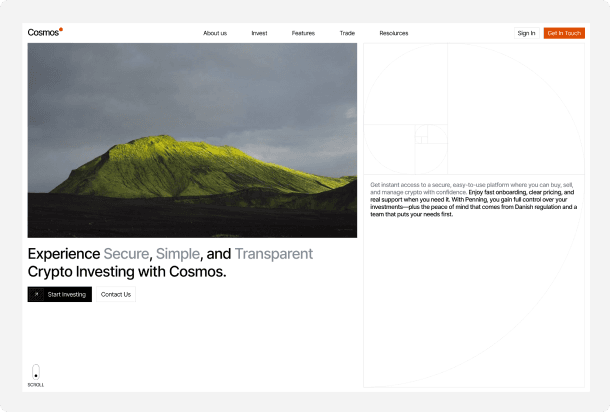The image size is (610, 412).
Task: Click the arrow icon on Start Investing
Action: pos(37,294)
